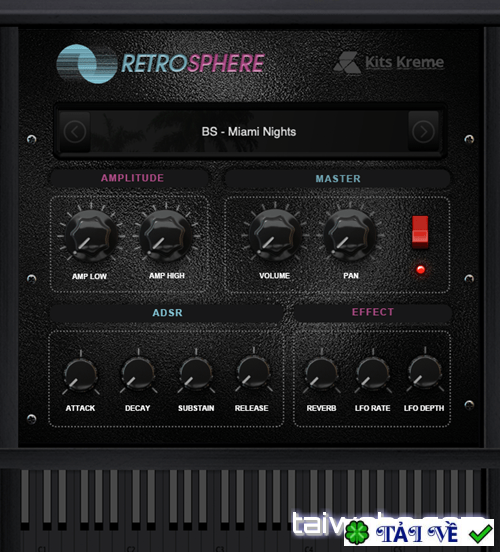The image size is (500, 552).
Task: Click the AMP HIGH knob
Action: pos(166,236)
